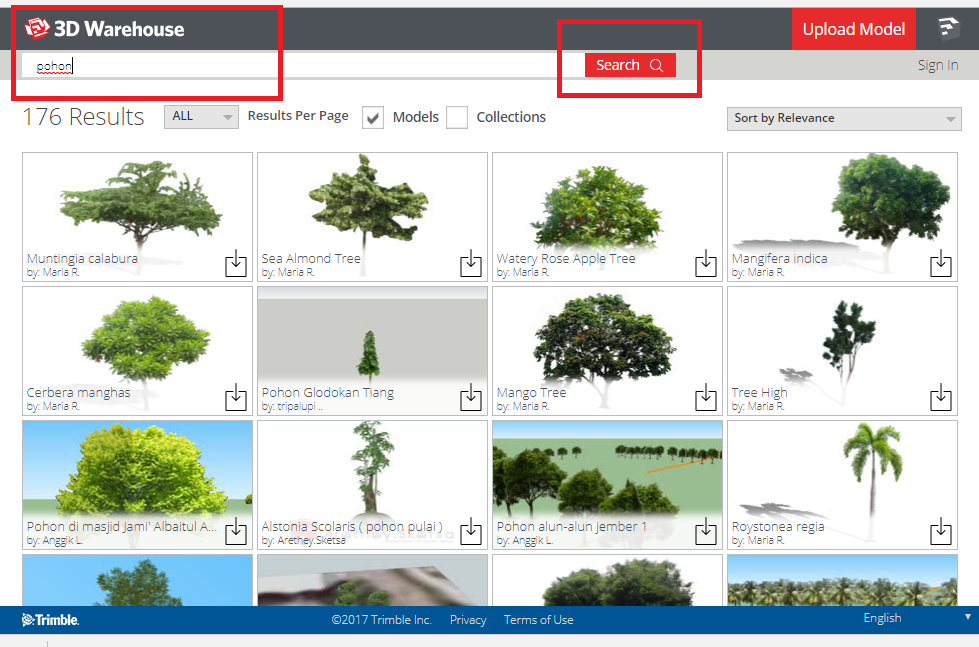Click the Upload Model button
Image resolution: width=979 pixels, height=647 pixels.
click(x=854, y=29)
